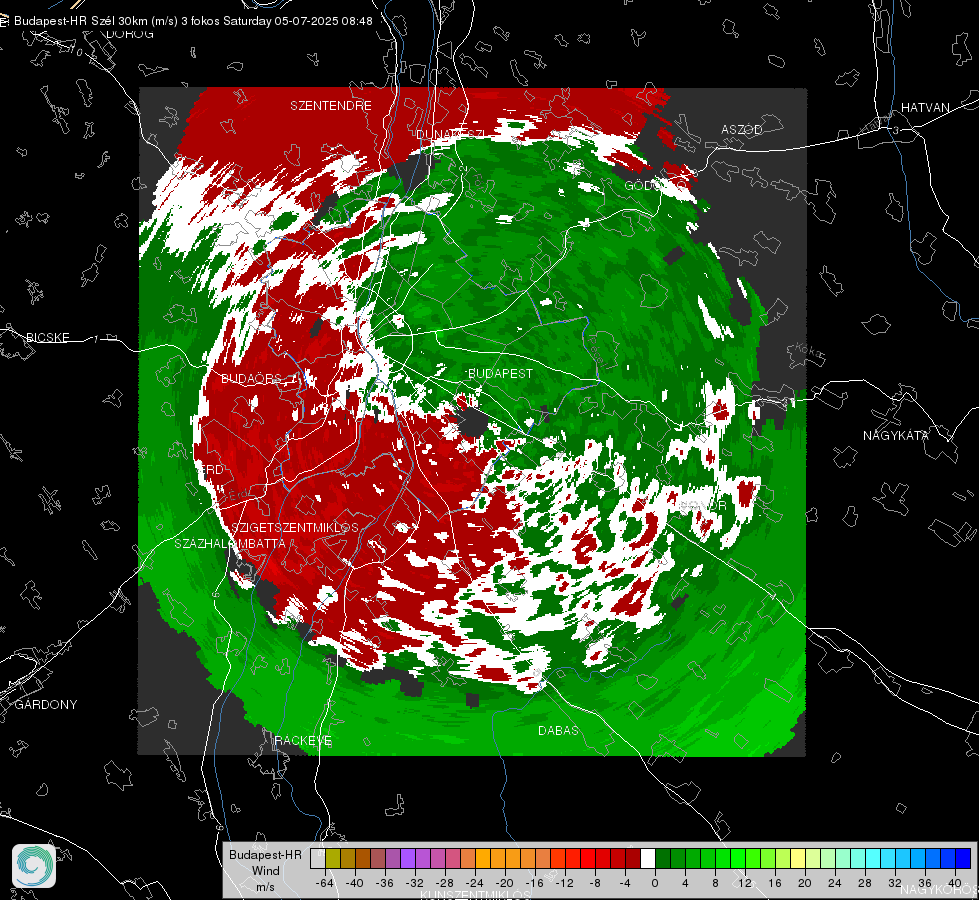Click the GÁRDONY town label

(x=46, y=705)
